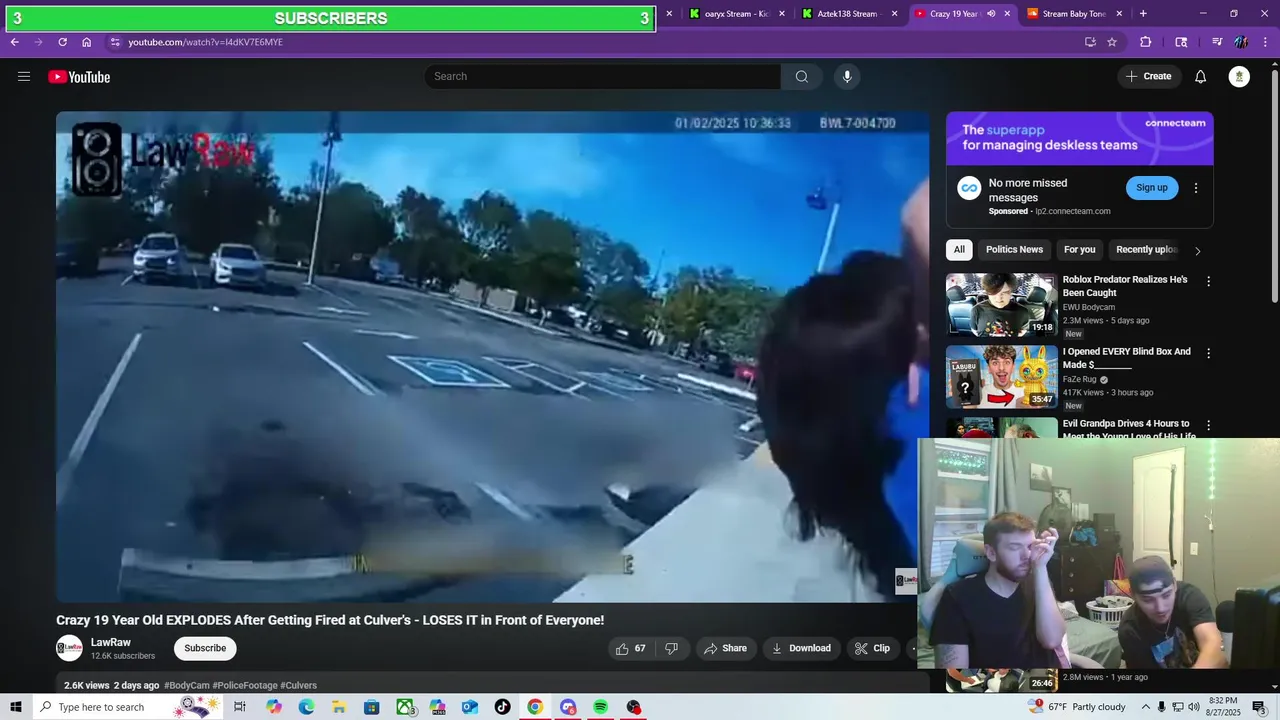
Task: Open LawRaw channel avatar
Action: click(x=69, y=648)
